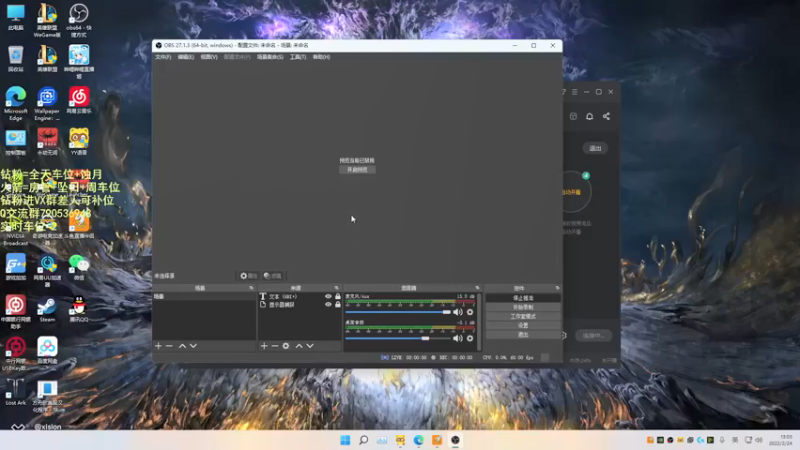Open the Scene Collection (S) menu
This screenshot has width=800, height=450.
270,57
